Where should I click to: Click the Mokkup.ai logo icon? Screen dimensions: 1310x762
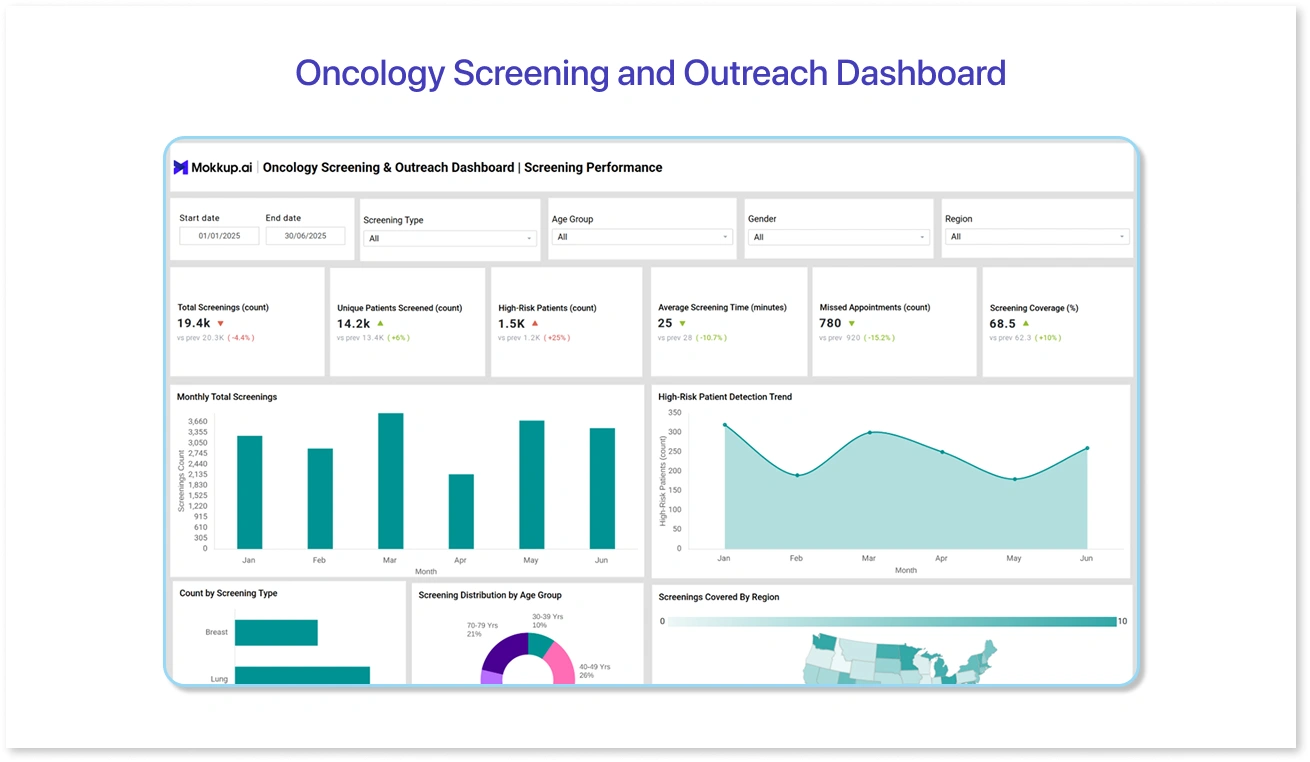pos(181,168)
